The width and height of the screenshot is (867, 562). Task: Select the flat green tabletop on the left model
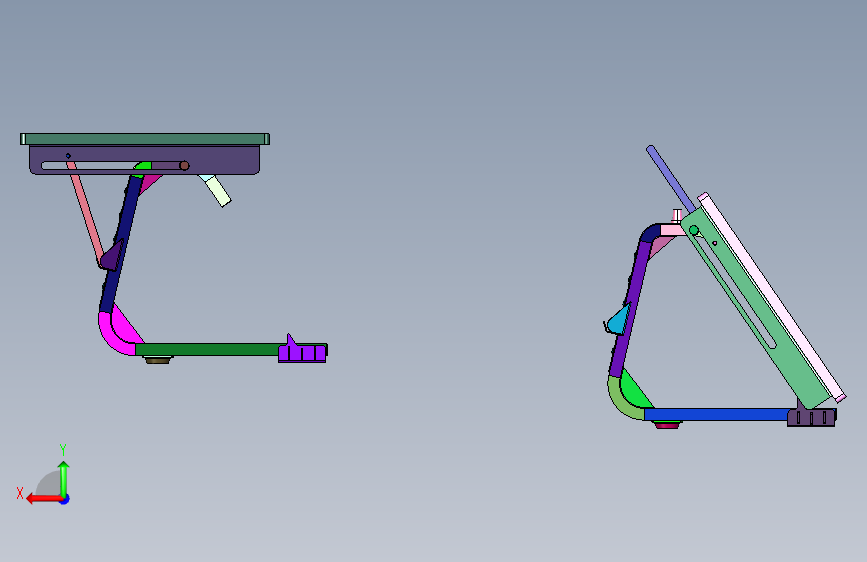pyautogui.click(x=145, y=139)
